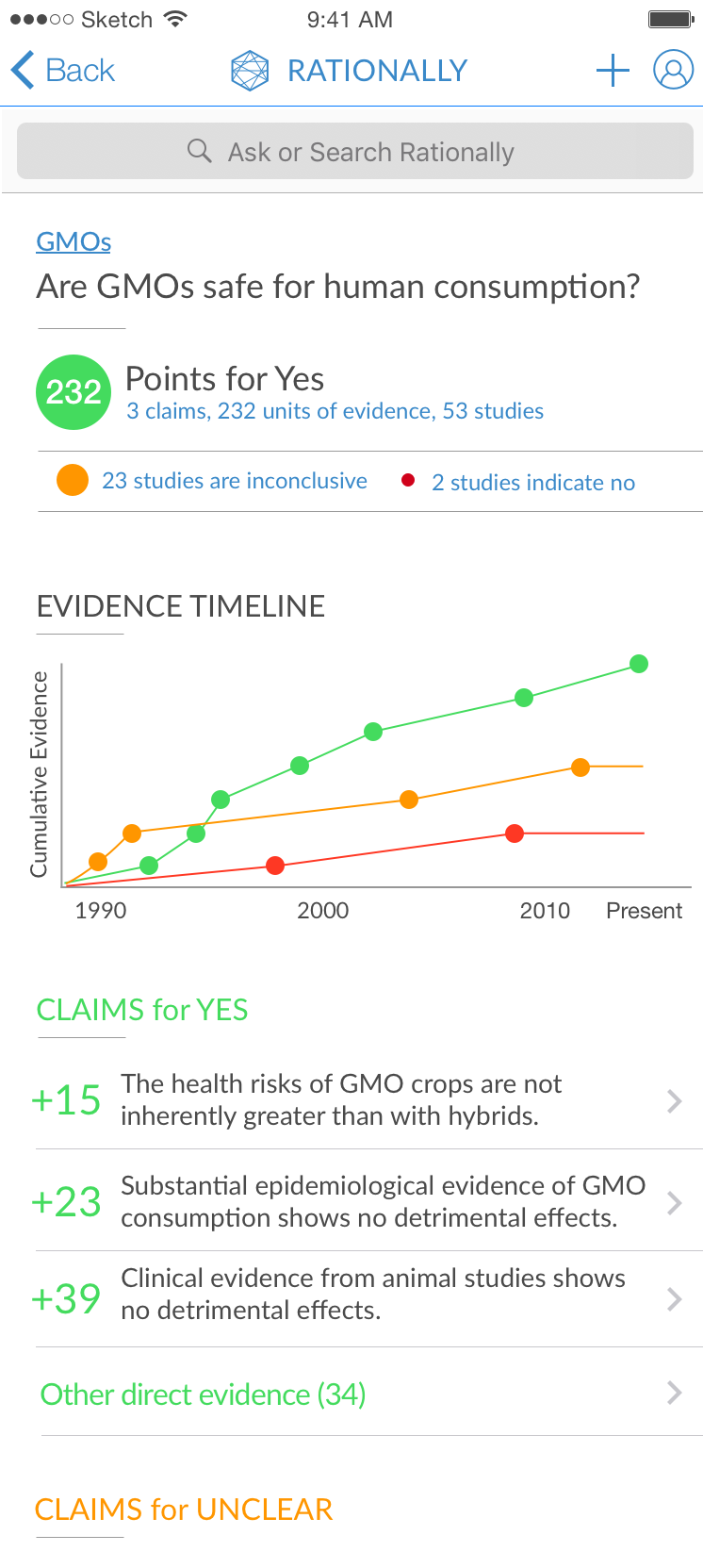Tap the Wi-Fi icon in status bar
This screenshot has width=703, height=1568.
[174, 19]
